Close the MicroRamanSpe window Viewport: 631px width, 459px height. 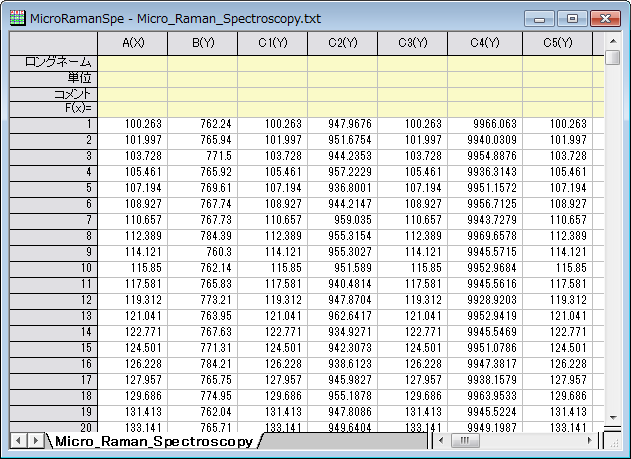click(x=605, y=19)
